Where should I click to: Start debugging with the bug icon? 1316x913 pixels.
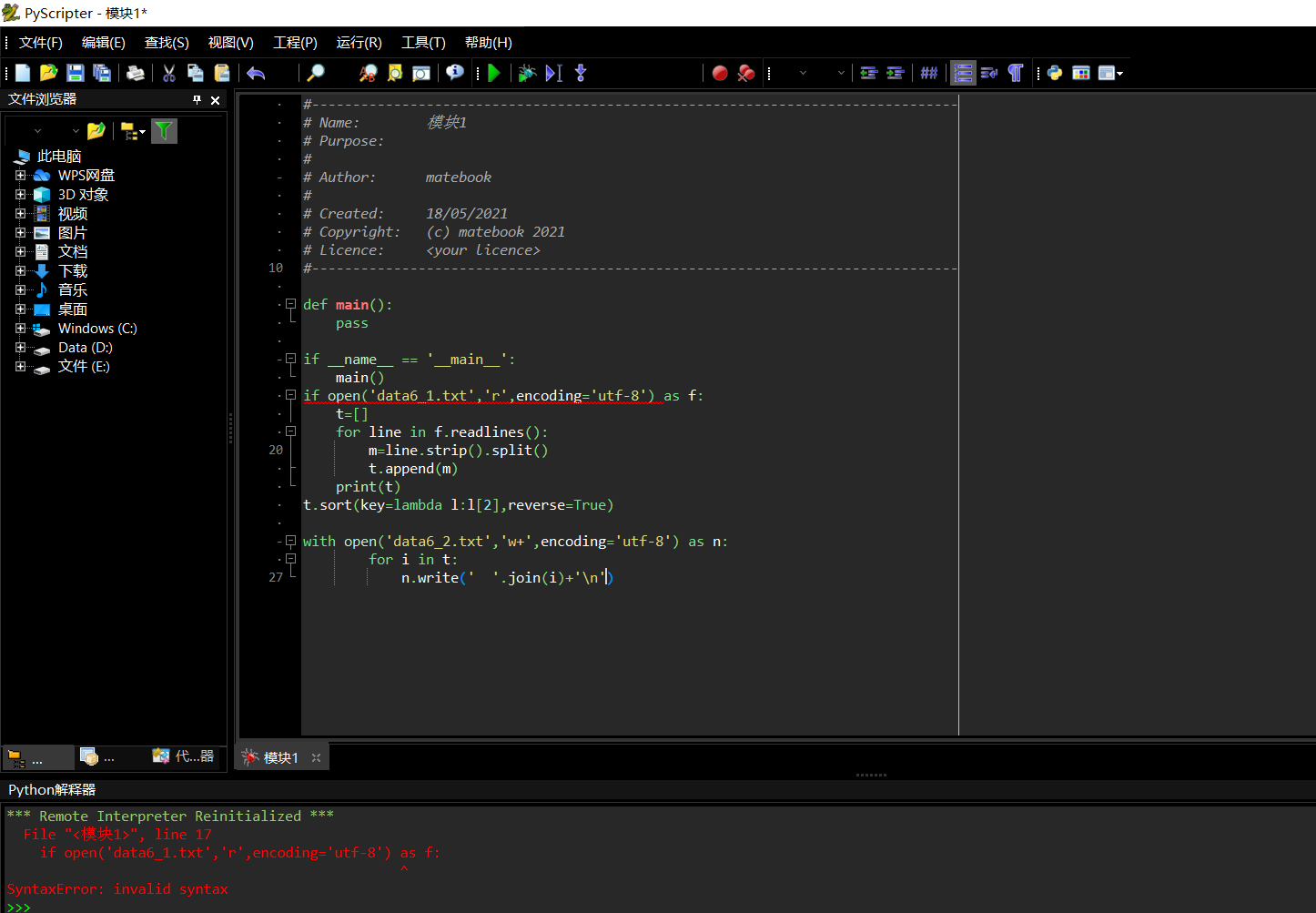(526, 73)
